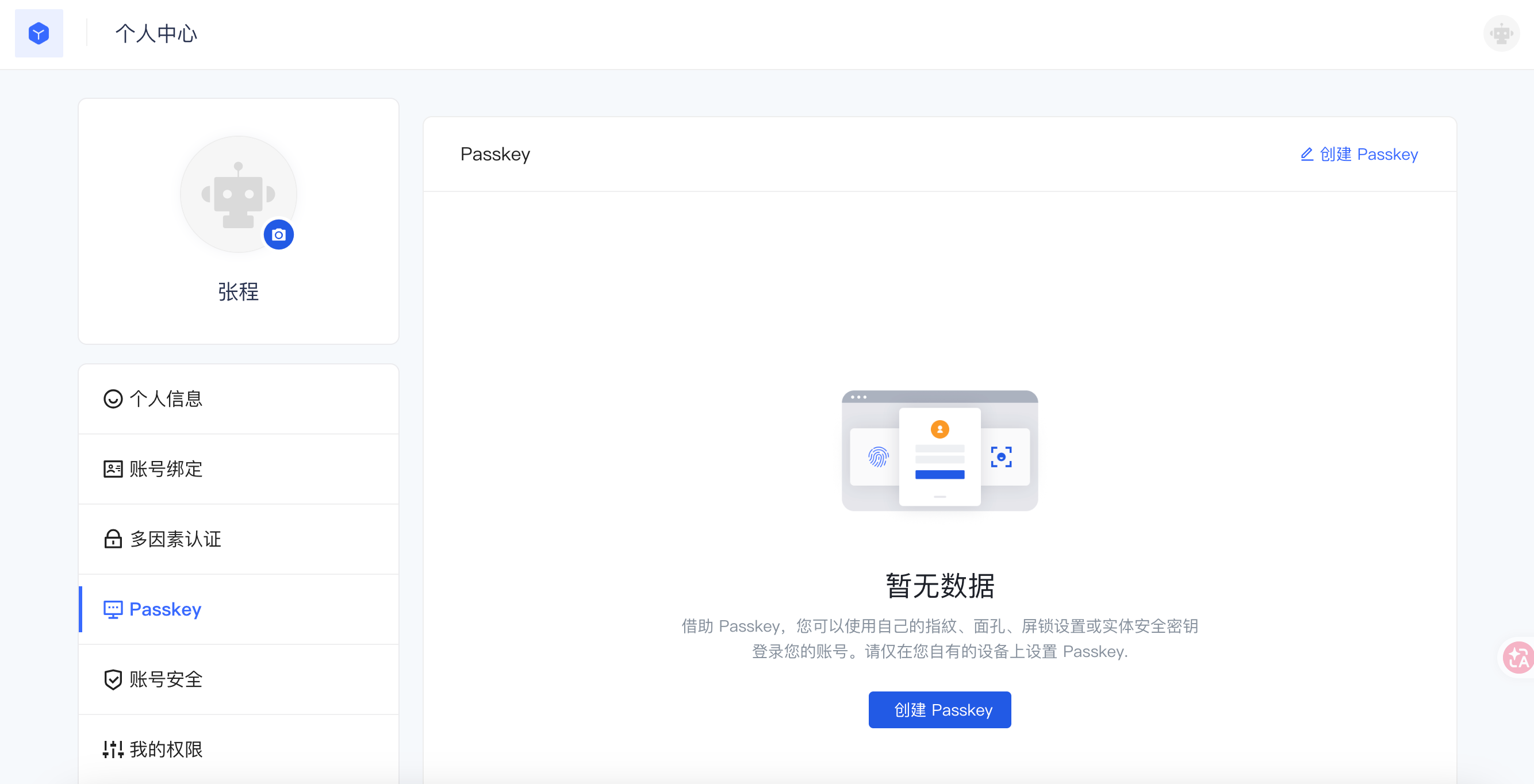
Task: Click the lock icon beside 多因素认证
Action: (x=113, y=539)
